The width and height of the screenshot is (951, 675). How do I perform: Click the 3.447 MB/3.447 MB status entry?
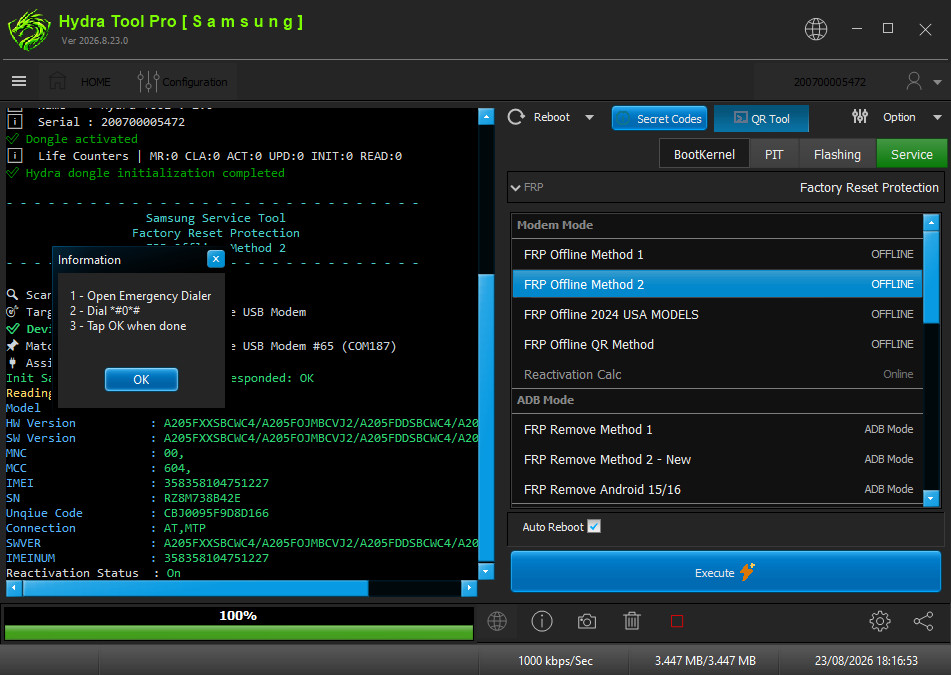705,660
